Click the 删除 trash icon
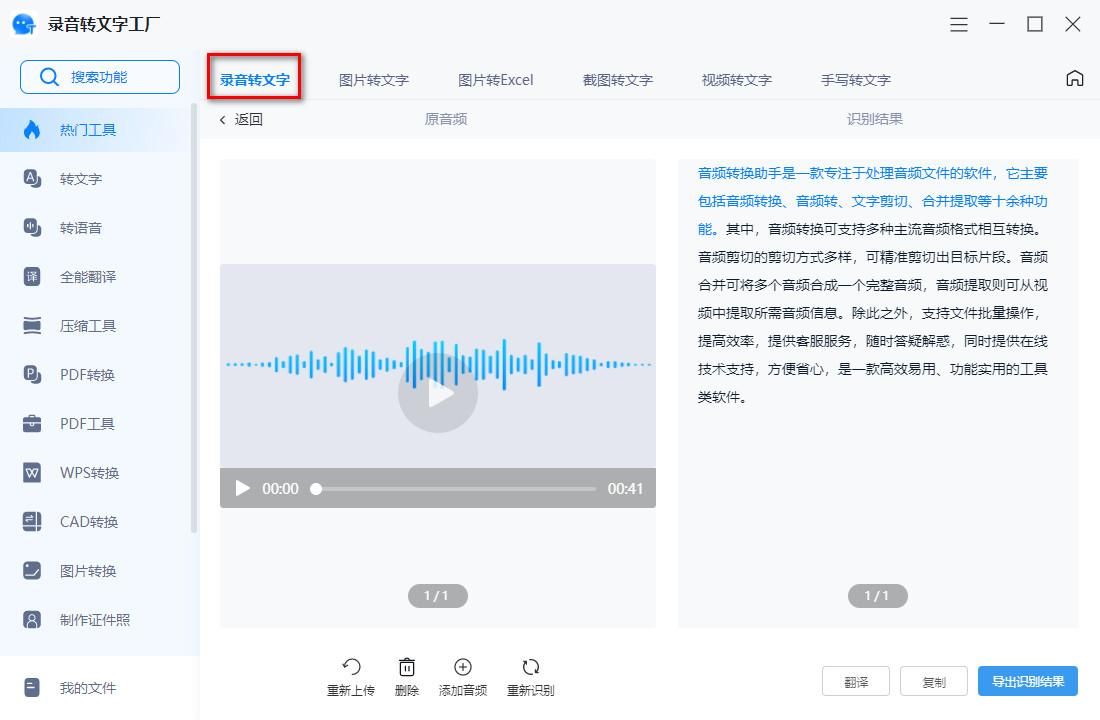The height and width of the screenshot is (720, 1100). [x=407, y=667]
